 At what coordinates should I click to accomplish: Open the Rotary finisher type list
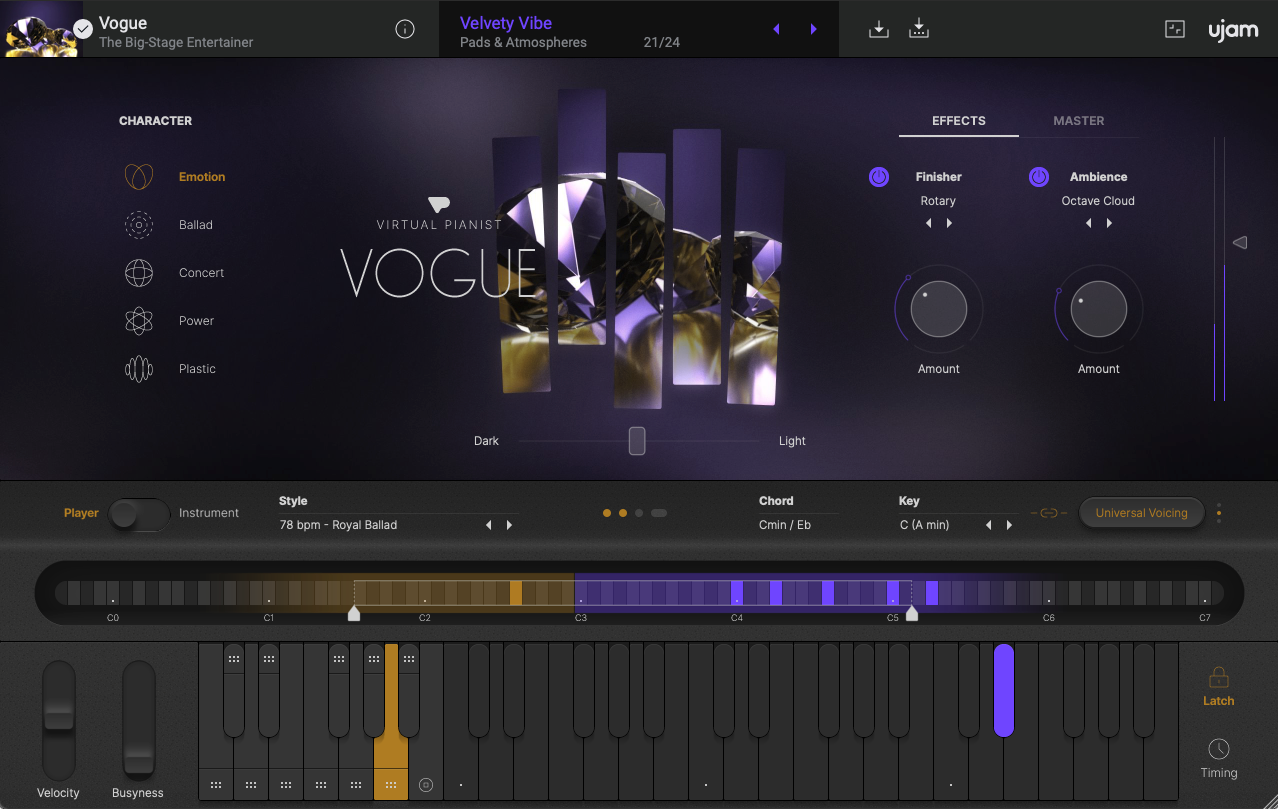pyautogui.click(x=938, y=201)
